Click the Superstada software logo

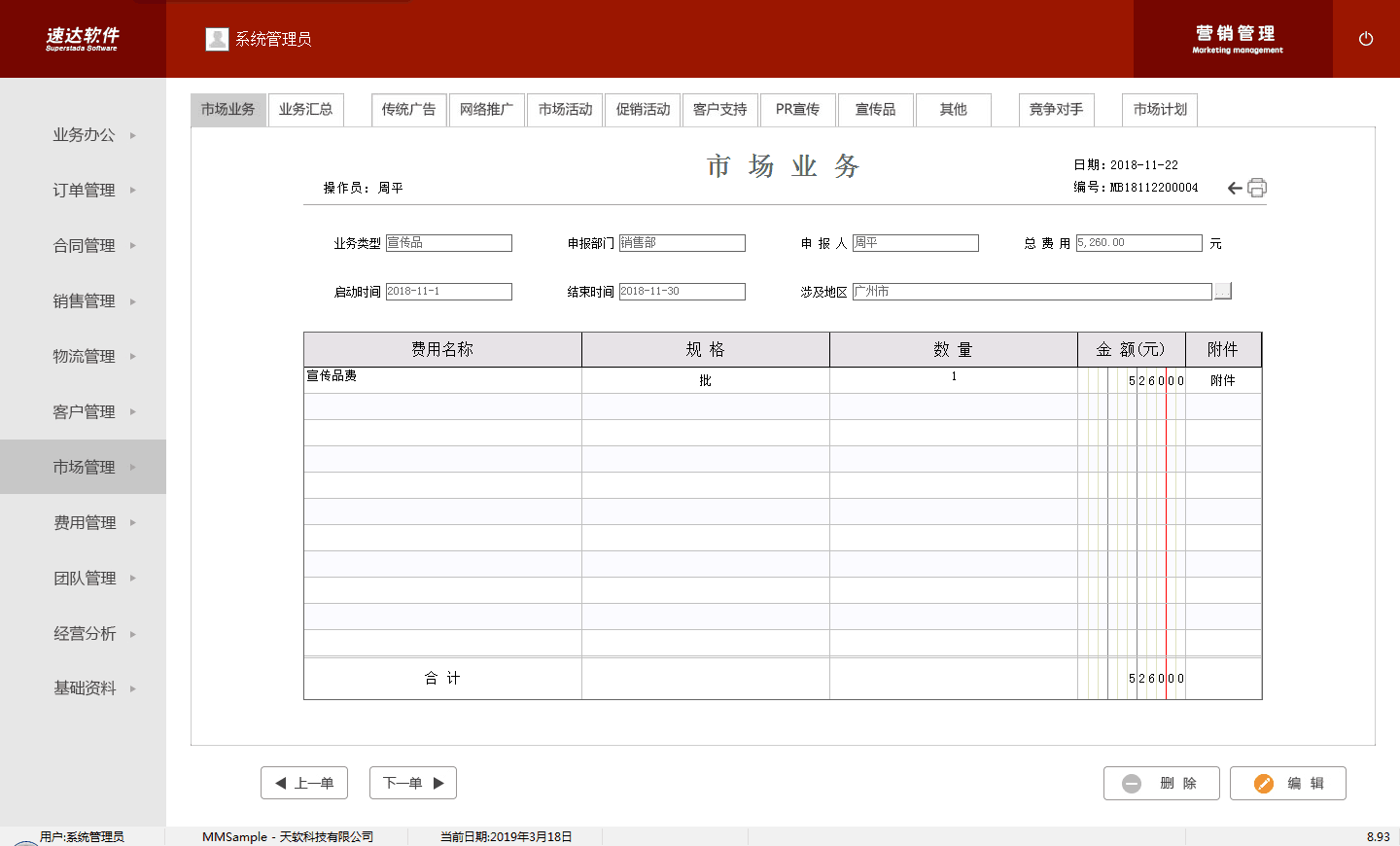[83, 39]
